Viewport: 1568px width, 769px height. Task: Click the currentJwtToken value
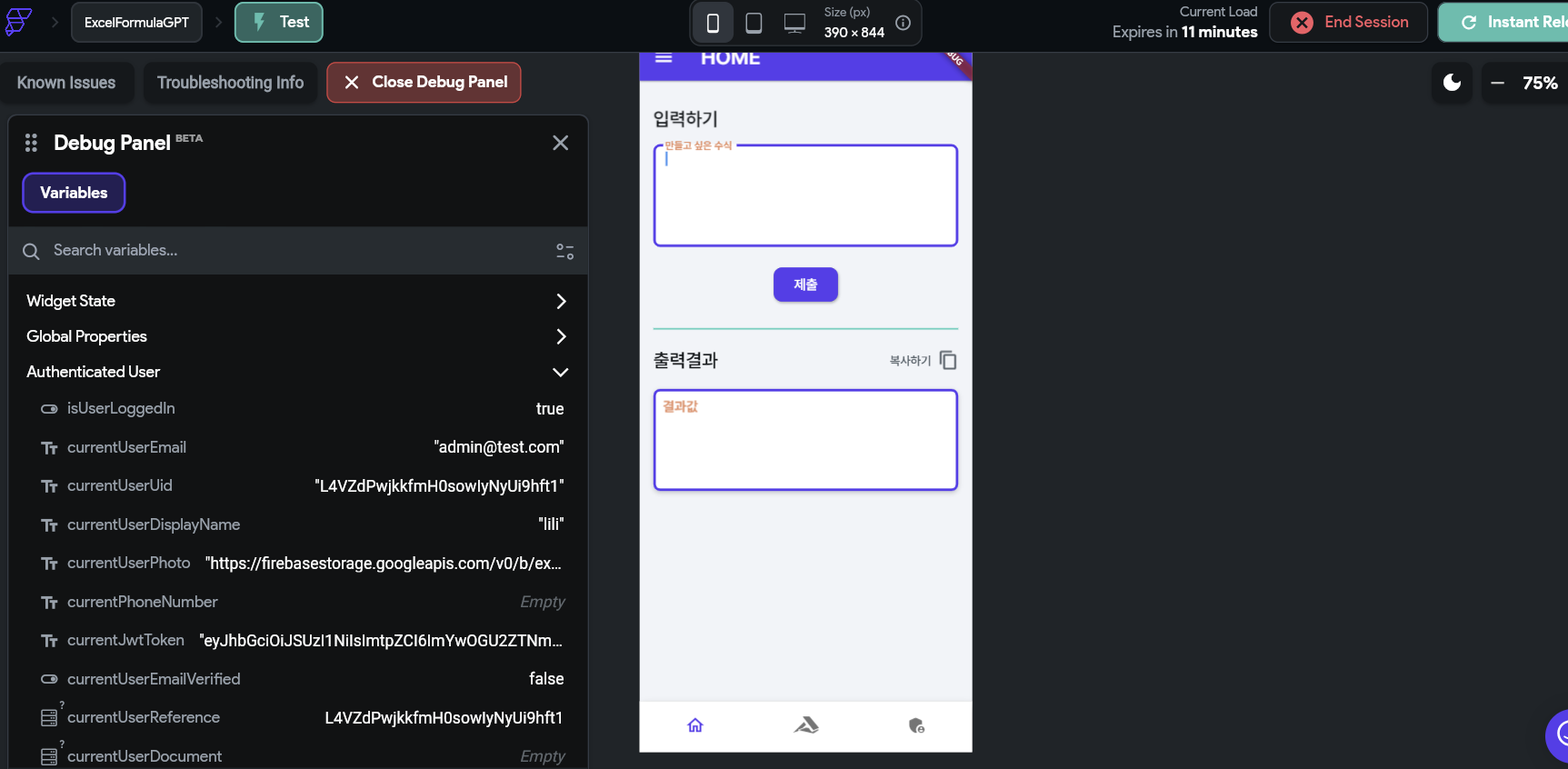point(382,641)
